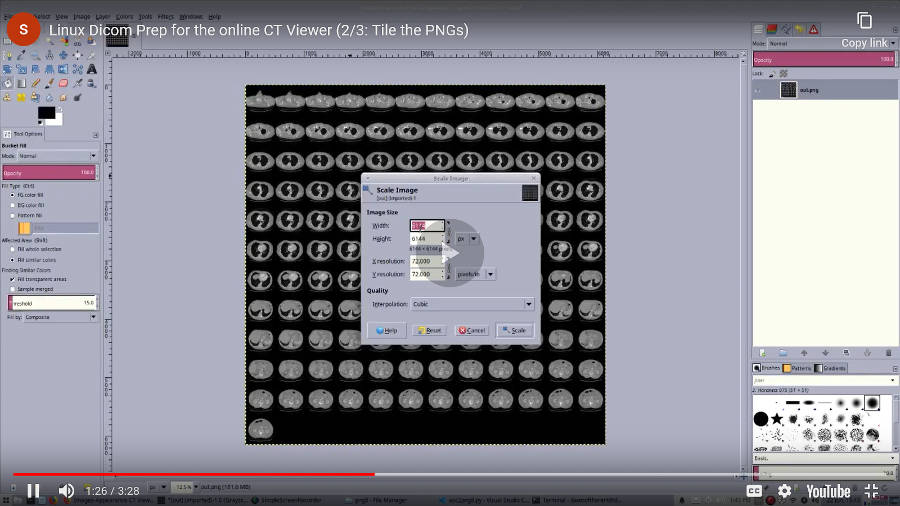
Task: Select the Eraser tool
Action: tap(63, 83)
